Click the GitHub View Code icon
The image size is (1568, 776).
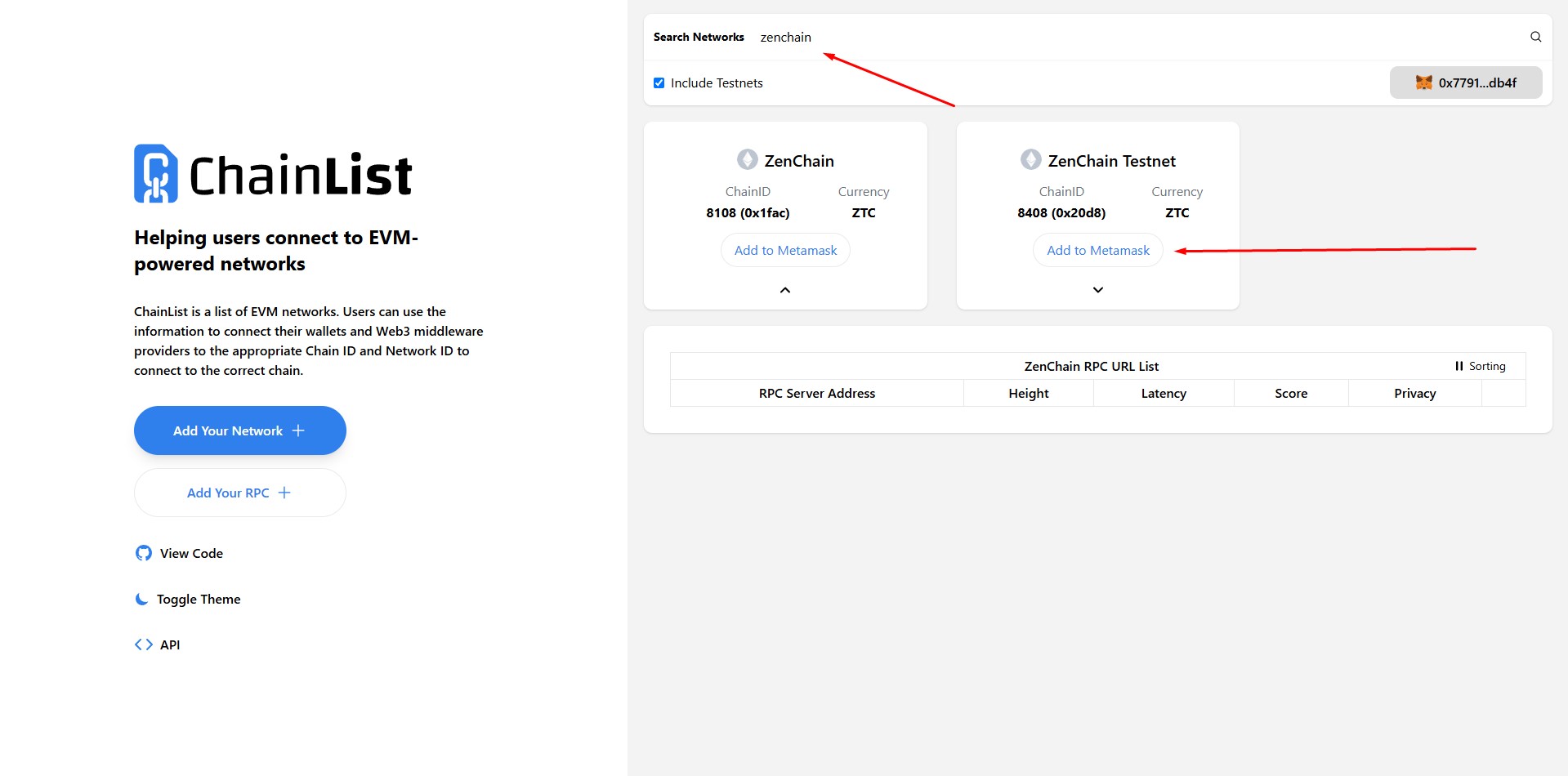(x=144, y=553)
